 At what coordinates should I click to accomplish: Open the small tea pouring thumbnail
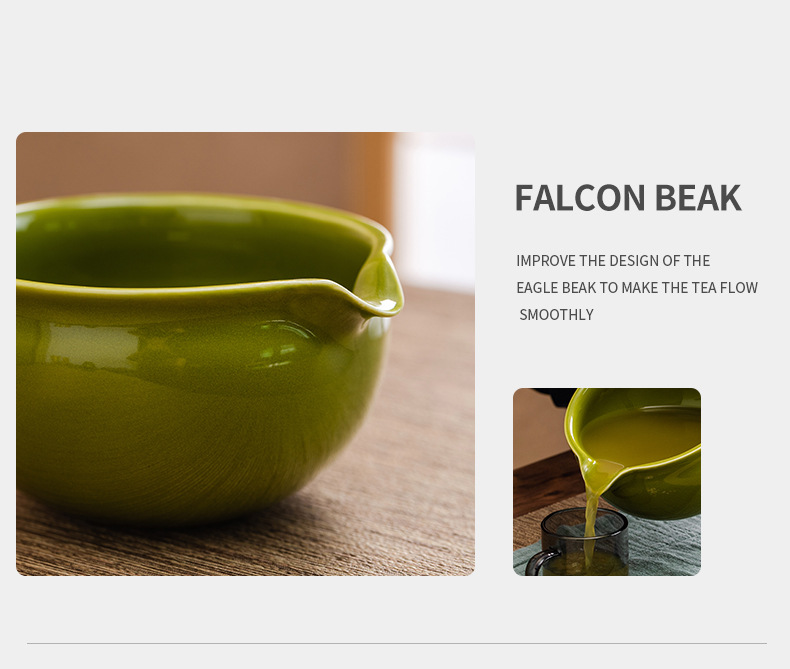(606, 481)
